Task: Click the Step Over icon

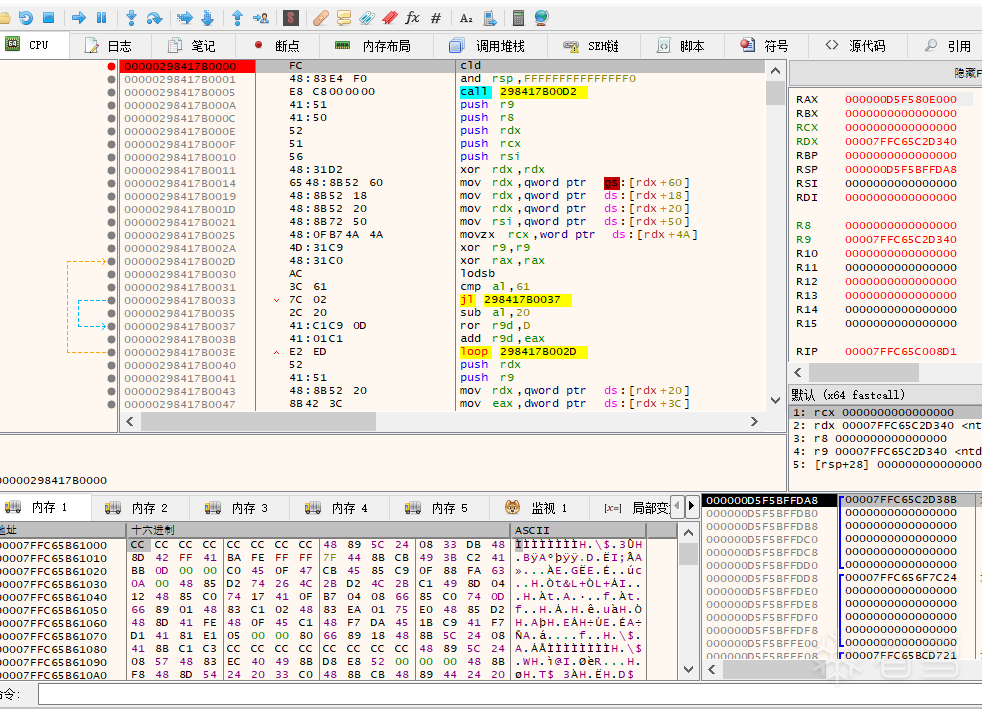Action: (154, 18)
